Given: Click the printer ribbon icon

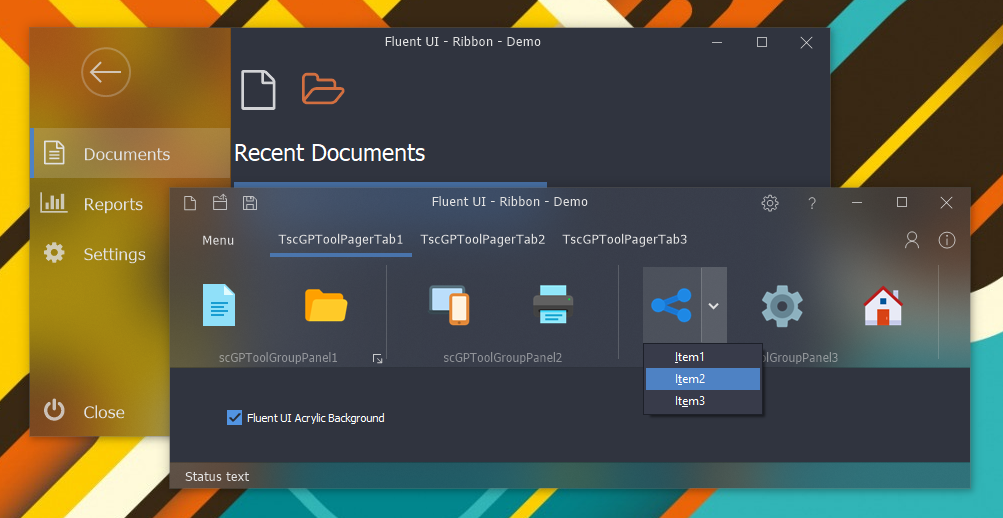Looking at the screenshot, I should [x=553, y=305].
